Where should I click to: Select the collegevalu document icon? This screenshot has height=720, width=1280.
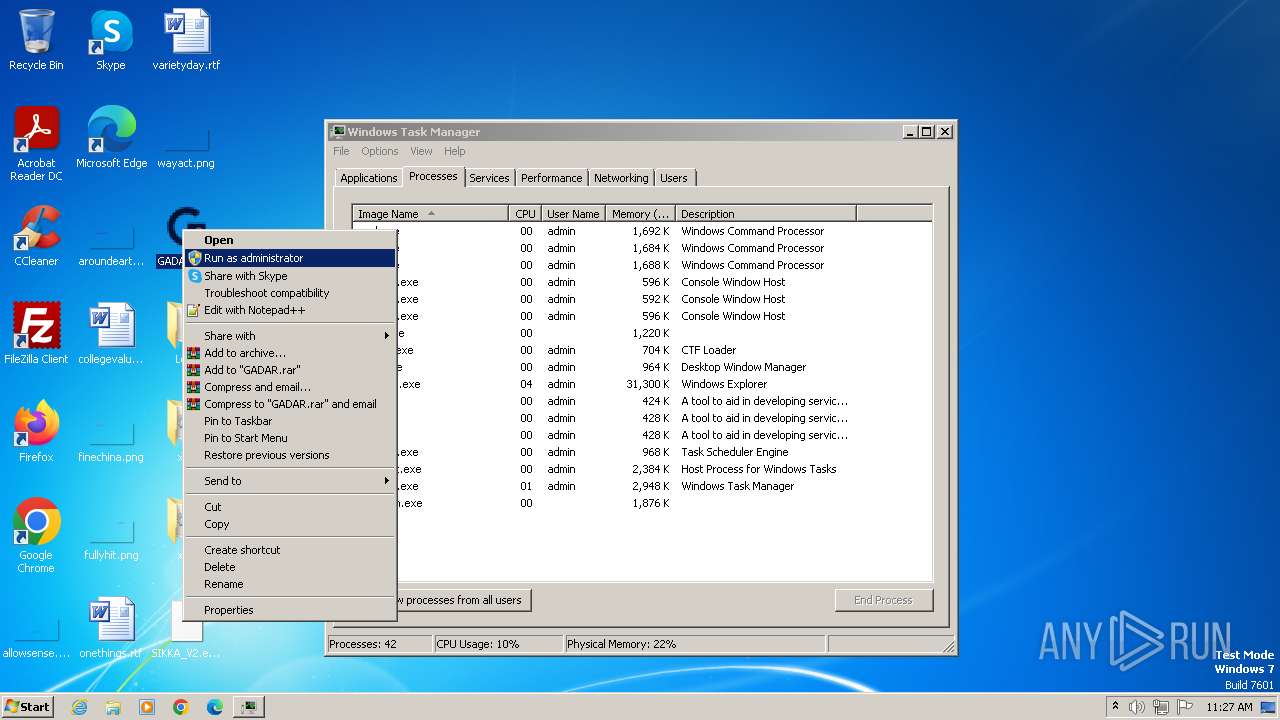click(111, 334)
